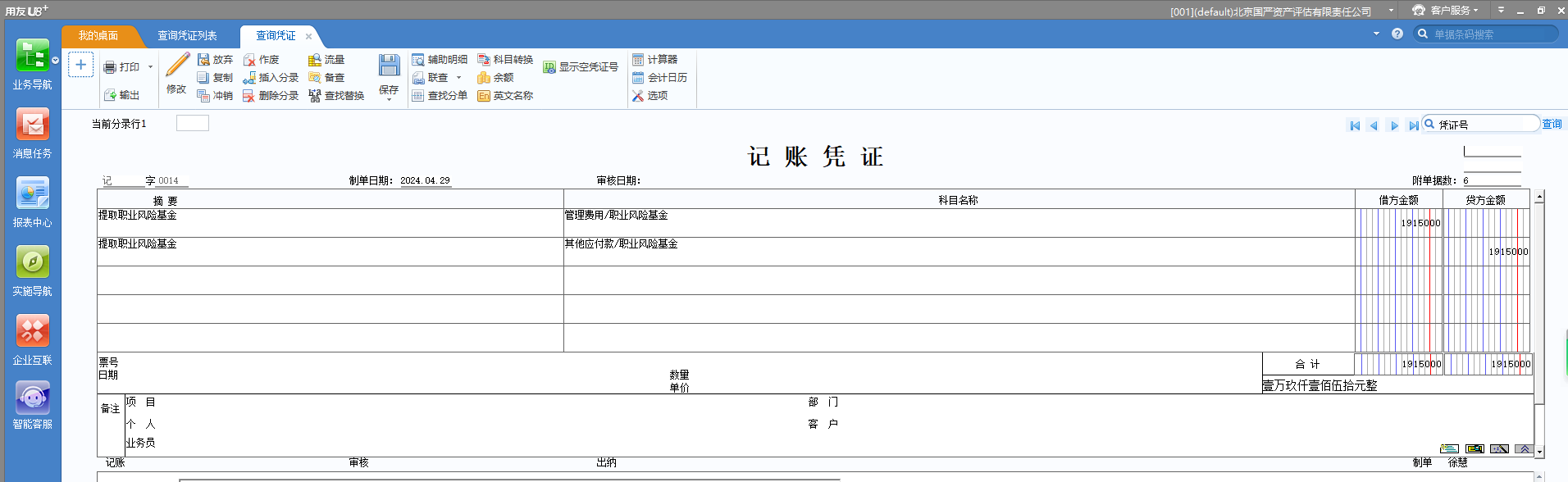The width and height of the screenshot is (1568, 482).
Task: Click the 插入分录 toolbar icon
Action: click(249, 78)
